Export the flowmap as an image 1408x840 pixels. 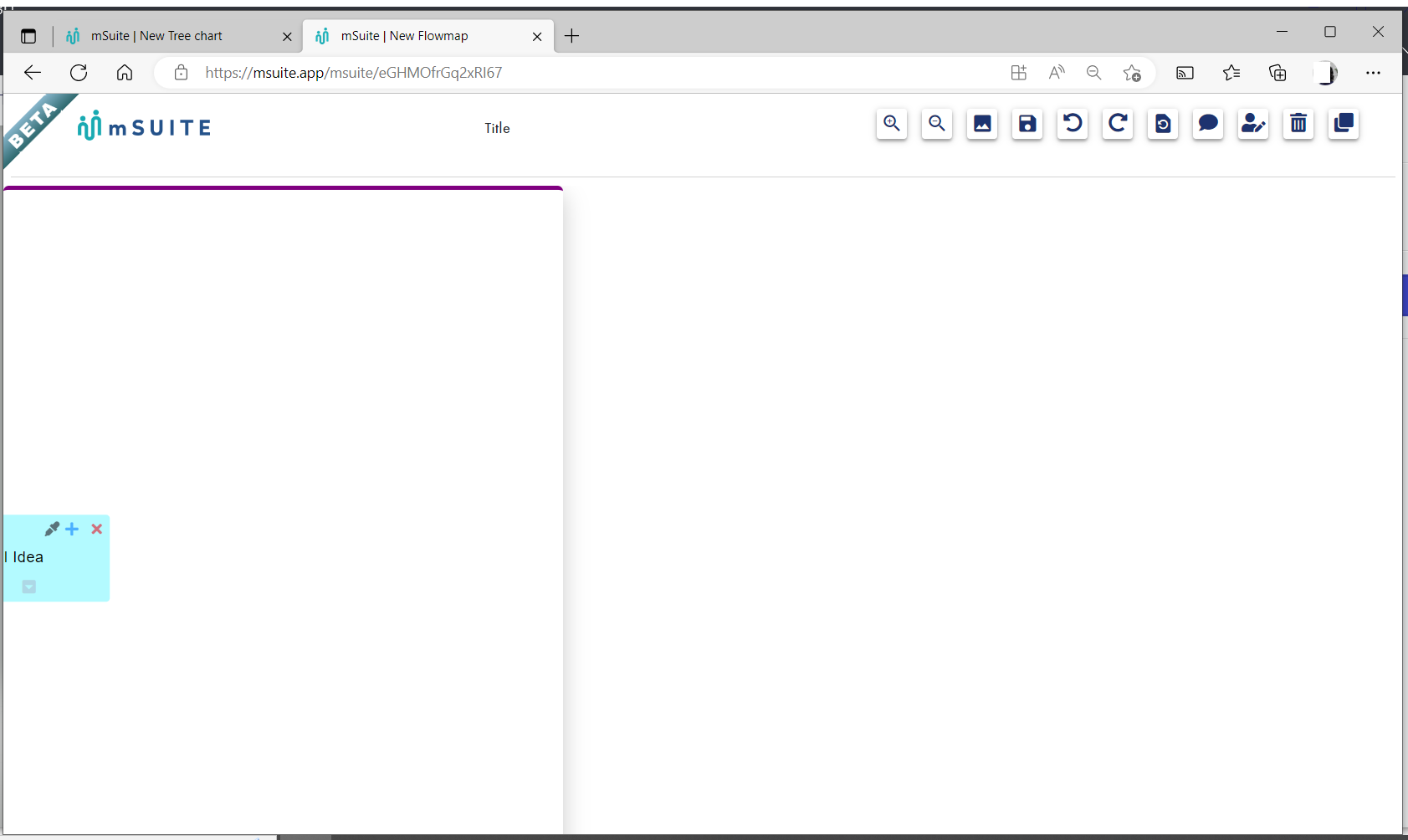tap(981, 124)
